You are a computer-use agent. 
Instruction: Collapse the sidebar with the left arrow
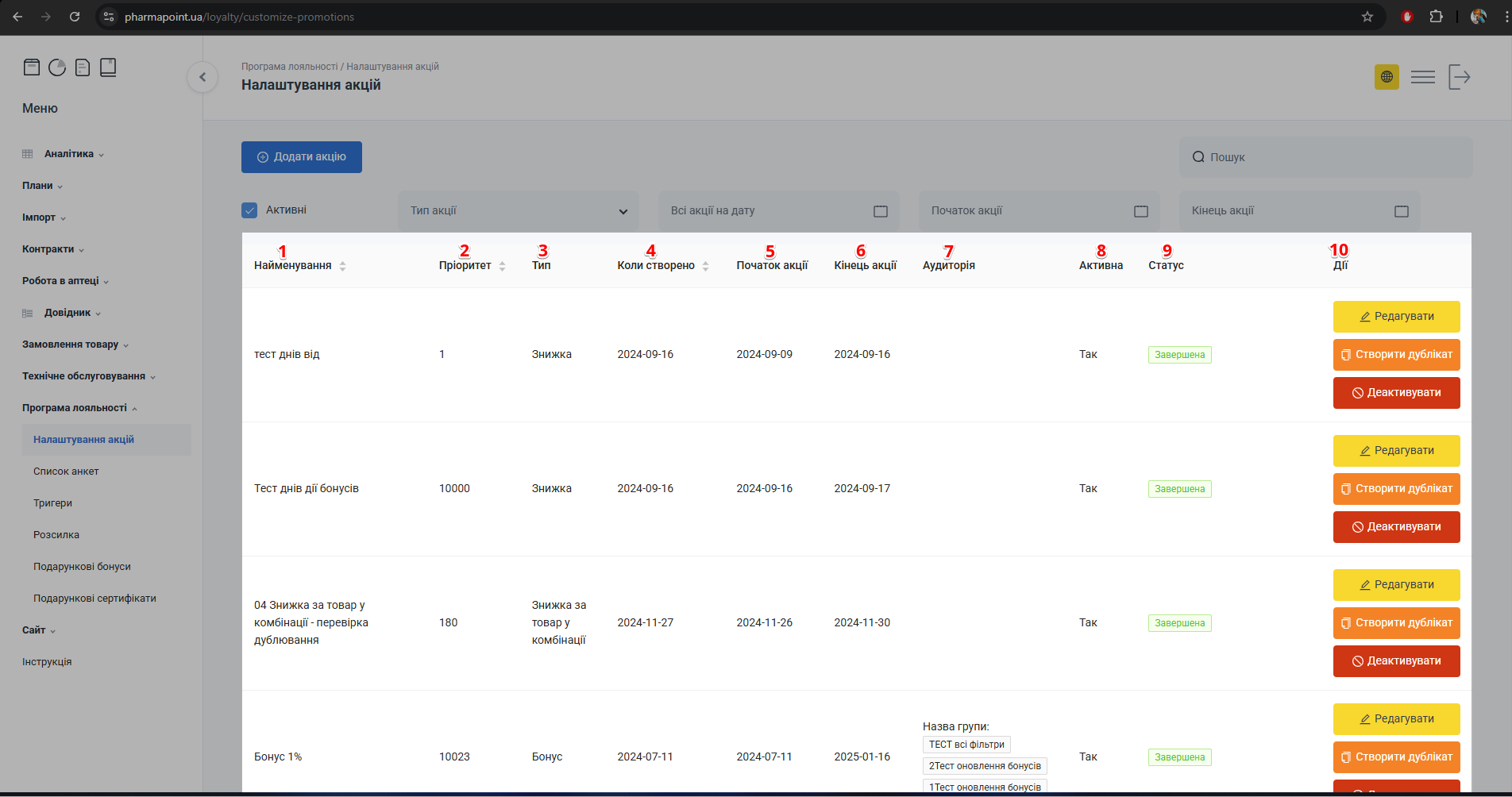pyautogui.click(x=202, y=77)
